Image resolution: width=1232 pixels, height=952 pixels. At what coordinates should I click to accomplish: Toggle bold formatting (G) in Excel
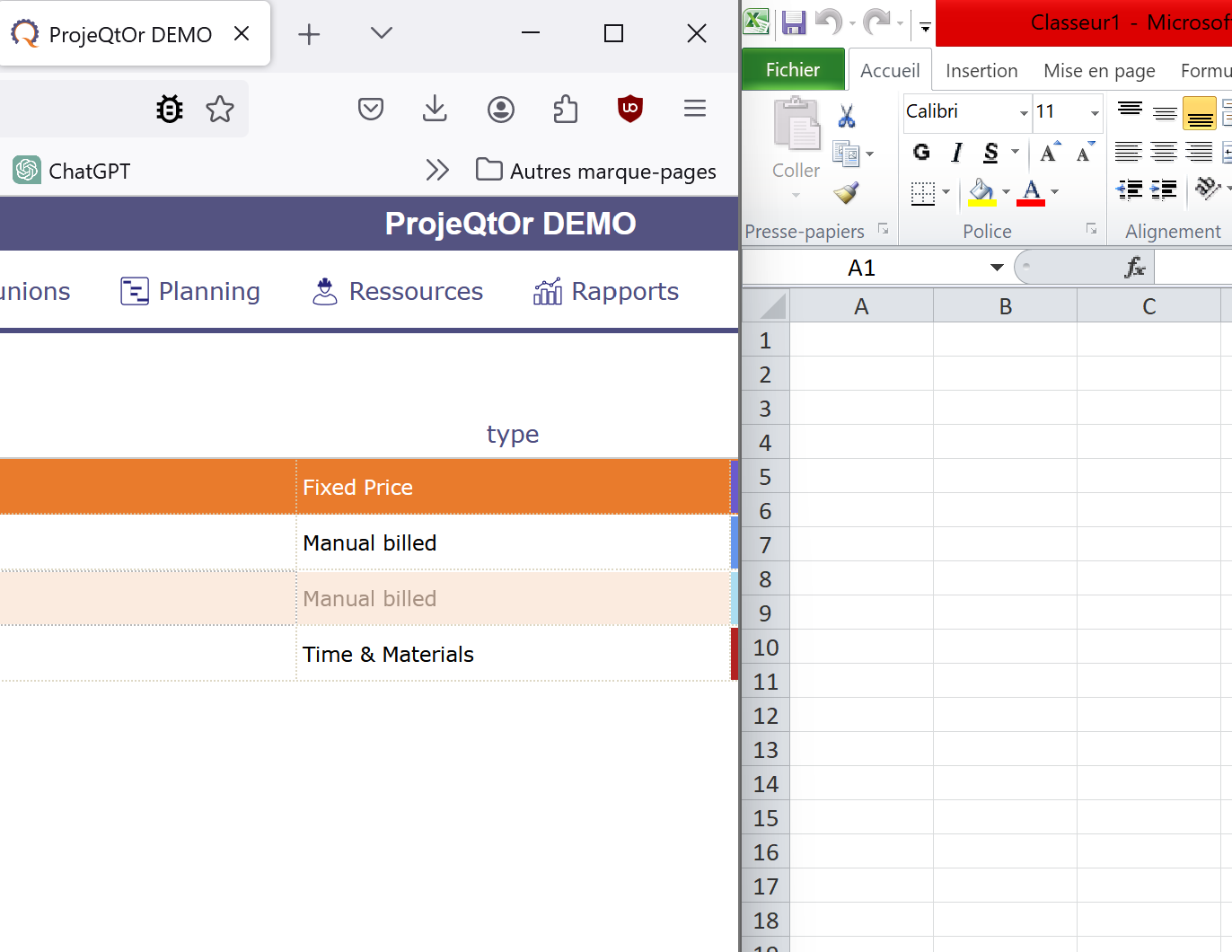(921, 153)
